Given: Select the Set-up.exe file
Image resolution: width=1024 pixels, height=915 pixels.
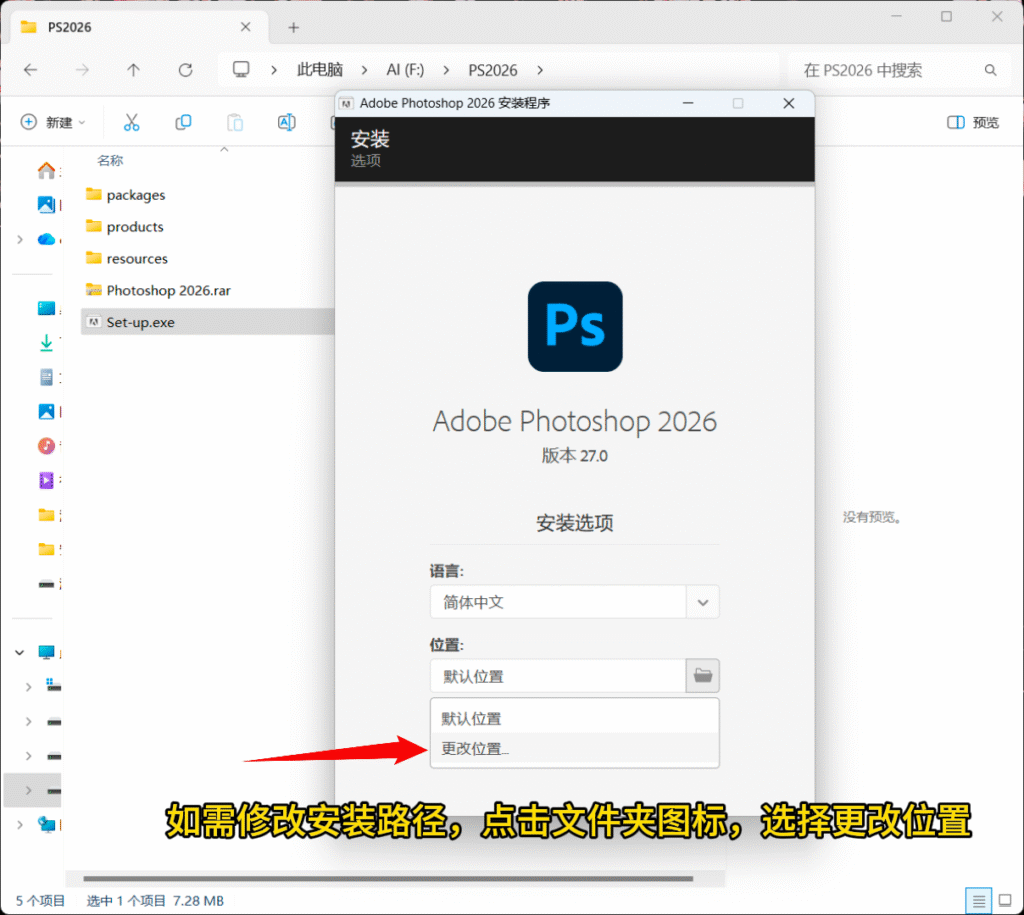Looking at the screenshot, I should pos(140,322).
